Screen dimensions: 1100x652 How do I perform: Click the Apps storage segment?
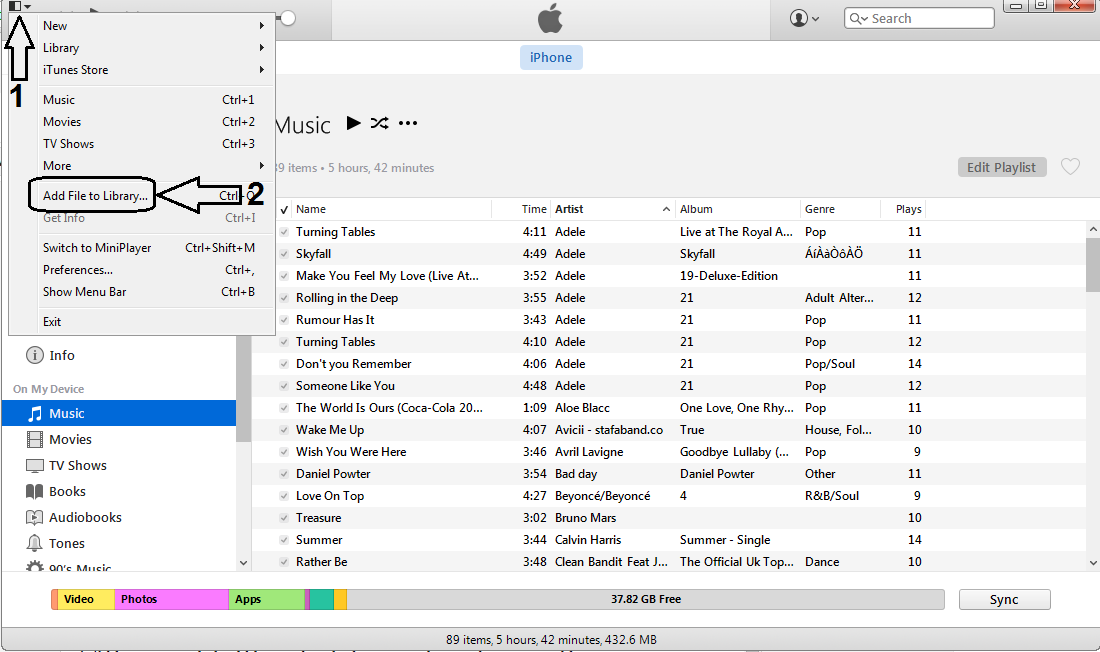[x=267, y=599]
